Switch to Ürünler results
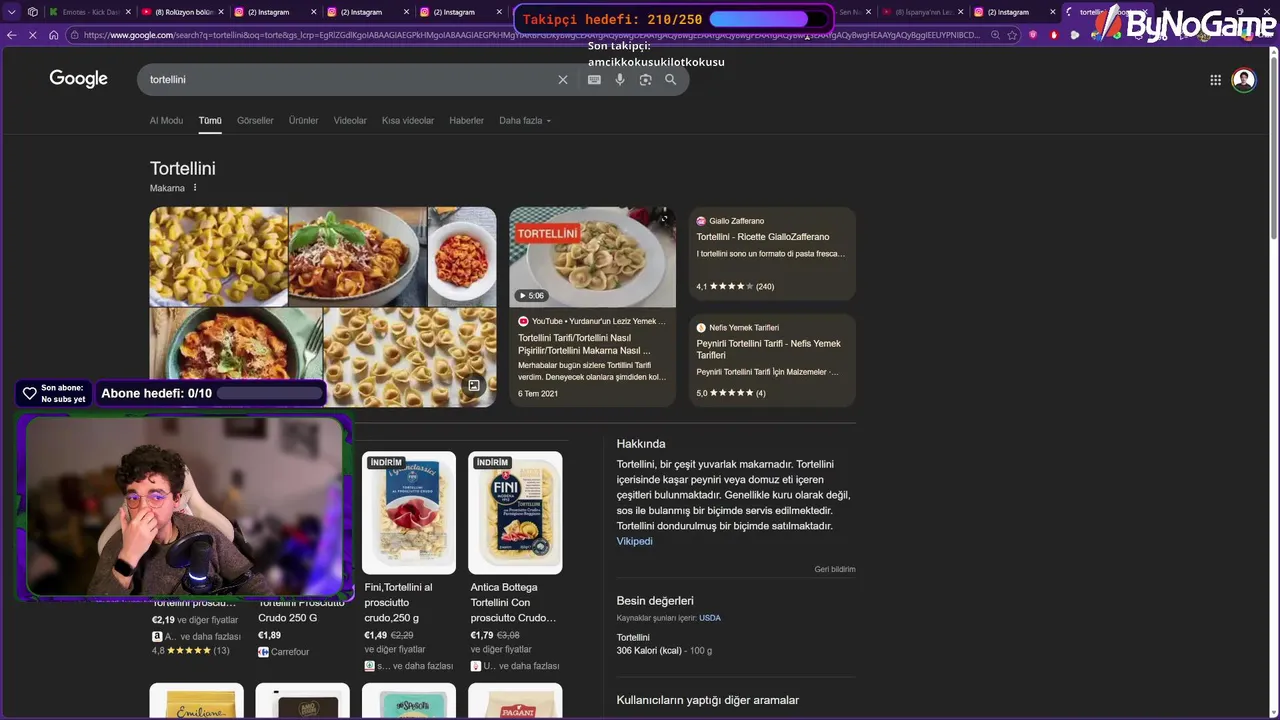 point(304,121)
